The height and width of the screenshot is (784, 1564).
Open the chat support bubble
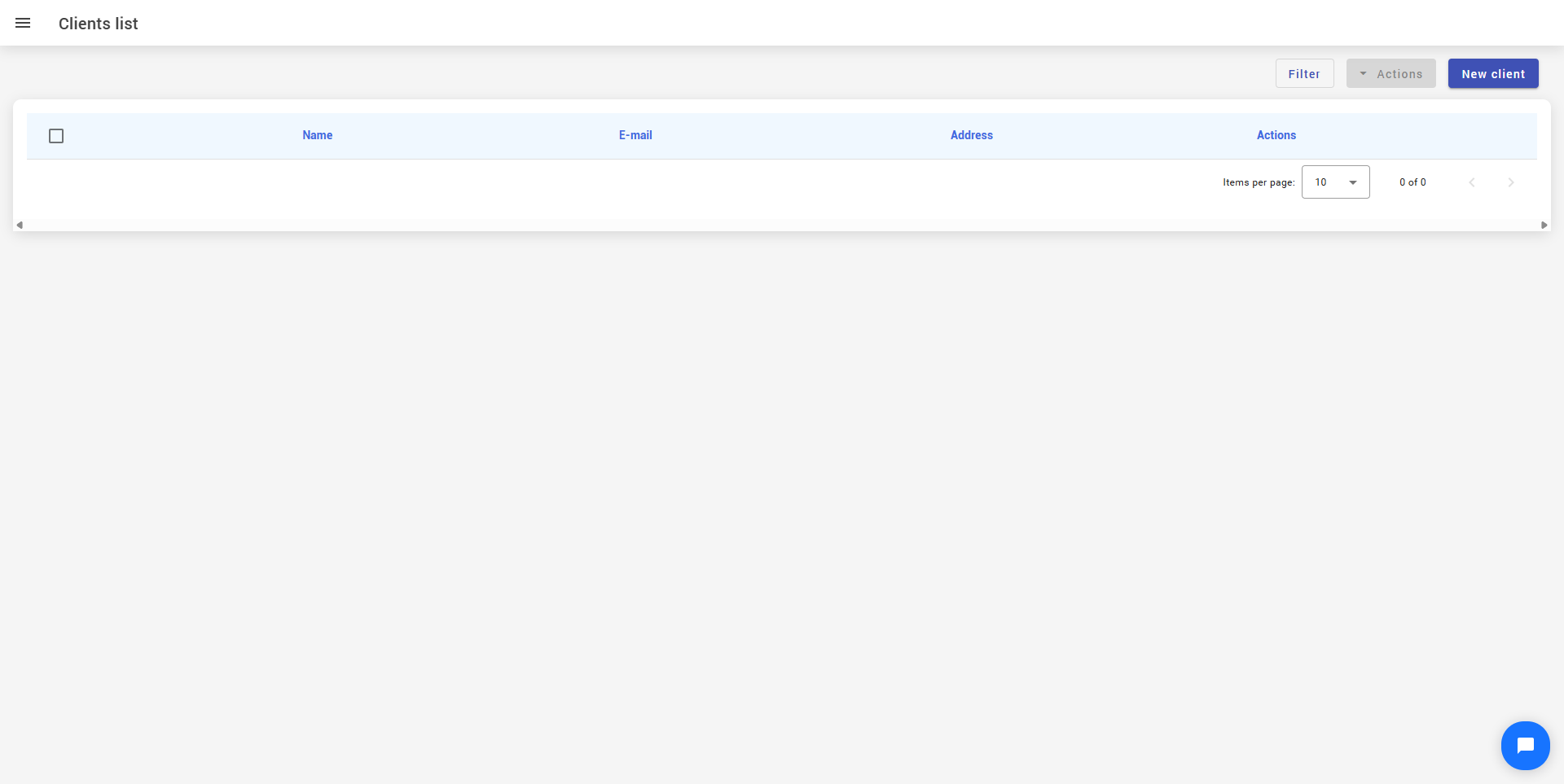1525,745
